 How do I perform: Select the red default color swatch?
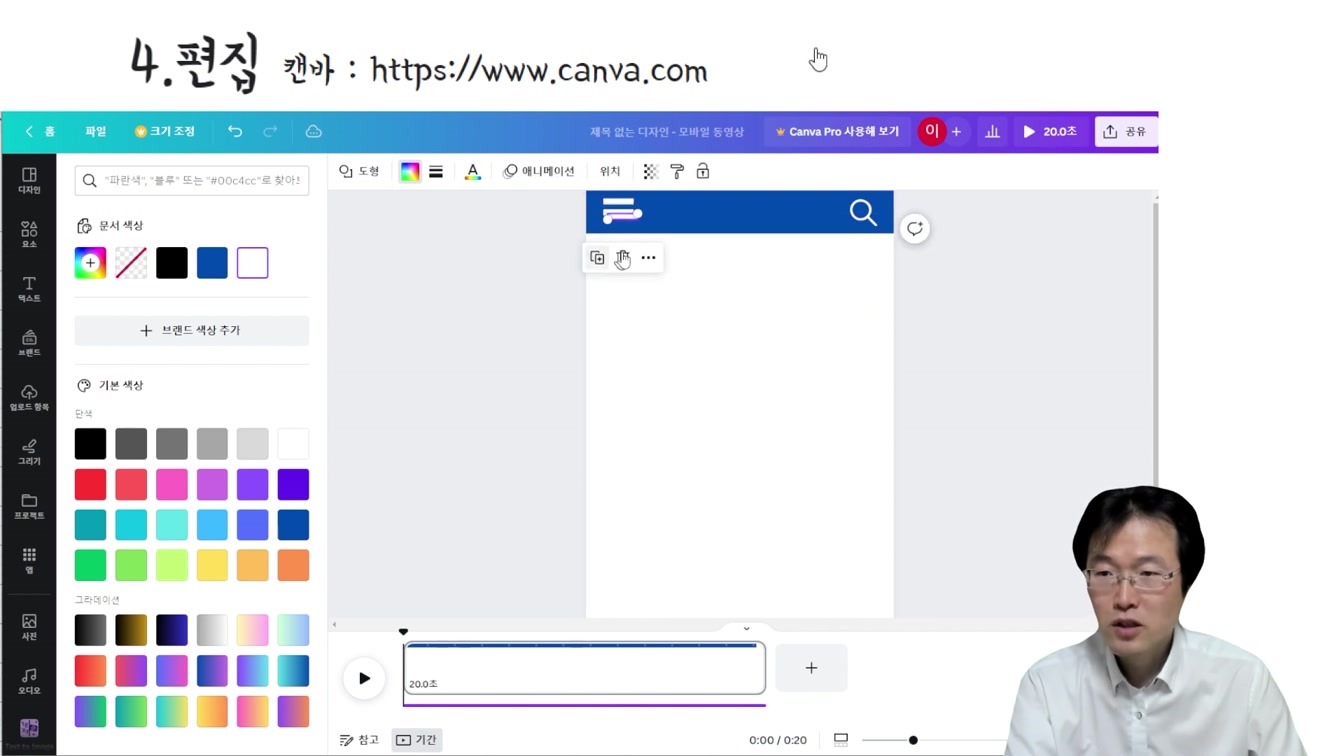90,484
